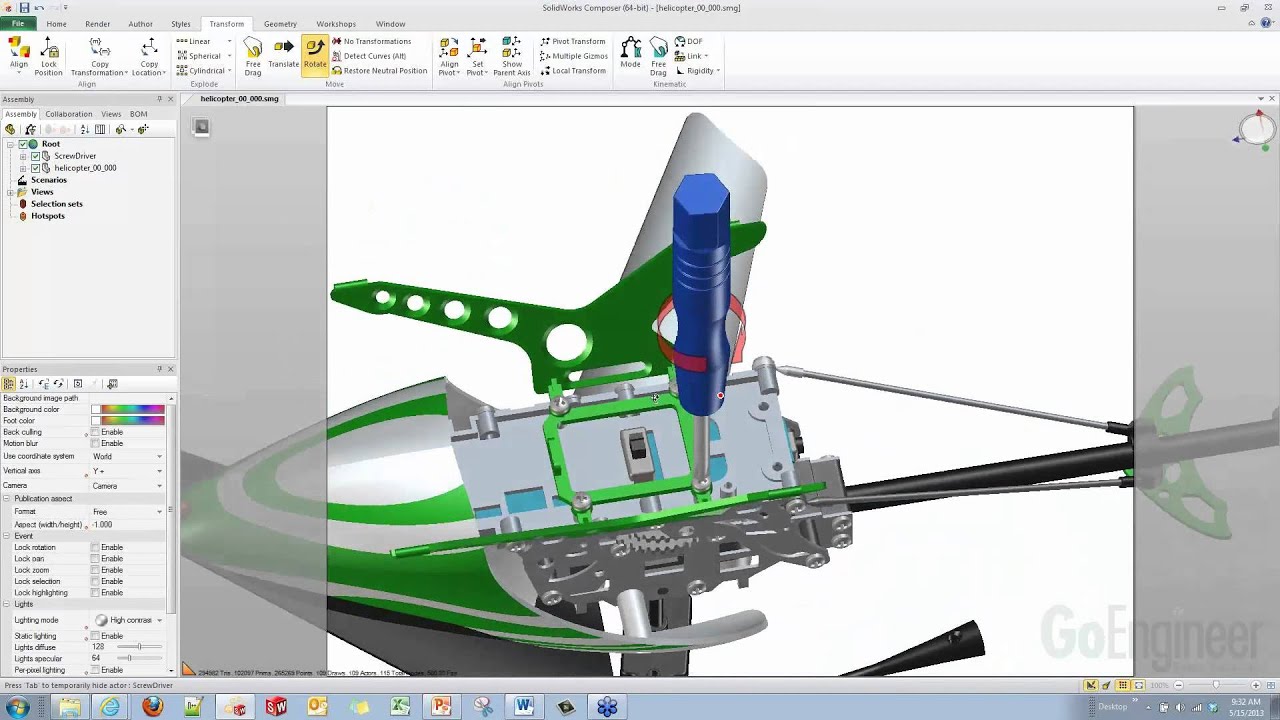
Task: Adjust the Lights diffuse slider
Action: point(139,647)
